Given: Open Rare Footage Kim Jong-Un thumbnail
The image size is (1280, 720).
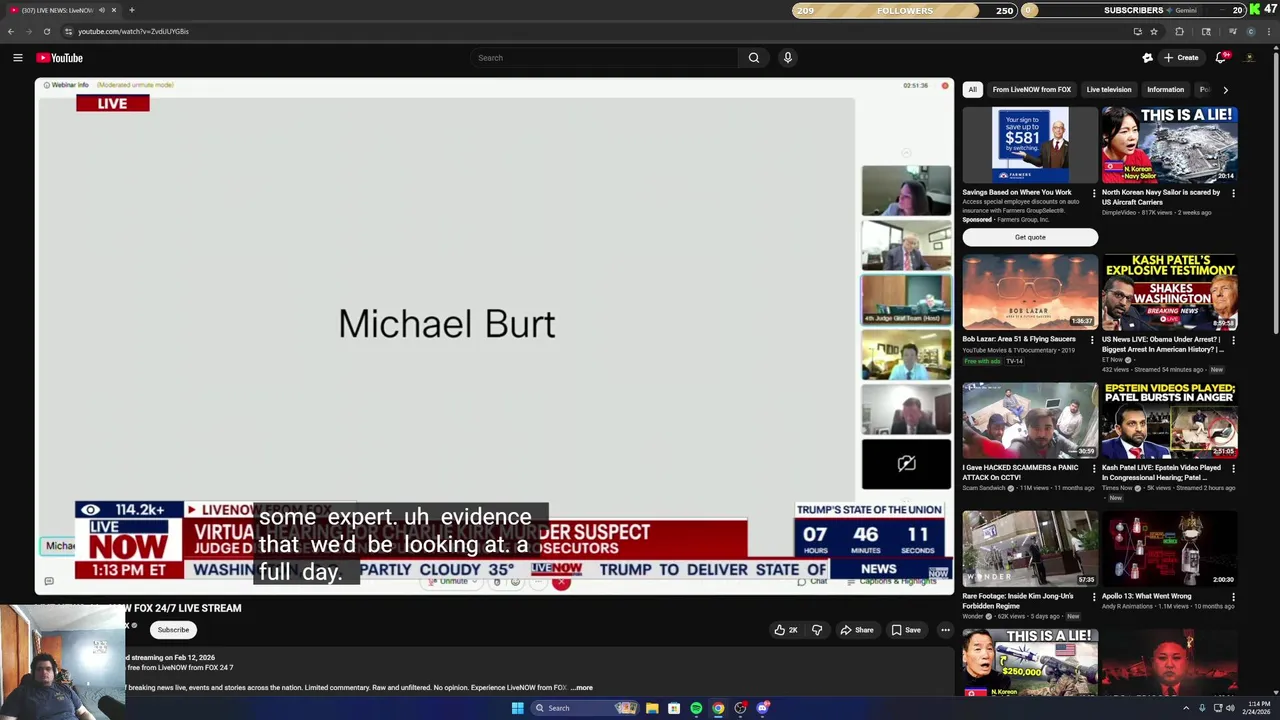Looking at the screenshot, I should (x=1030, y=548).
